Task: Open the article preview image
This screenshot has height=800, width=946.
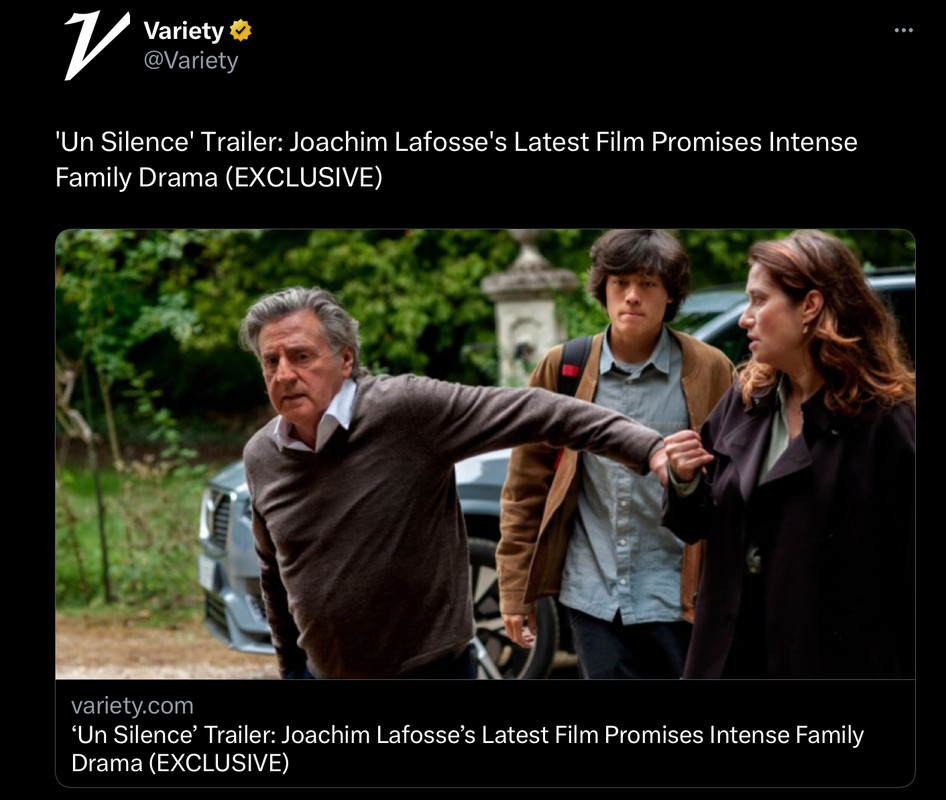Action: point(485,454)
